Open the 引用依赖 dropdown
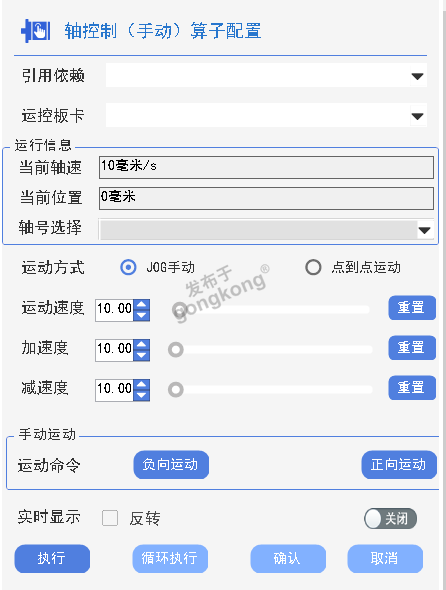Image resolution: width=446 pixels, height=590 pixels. point(266,75)
